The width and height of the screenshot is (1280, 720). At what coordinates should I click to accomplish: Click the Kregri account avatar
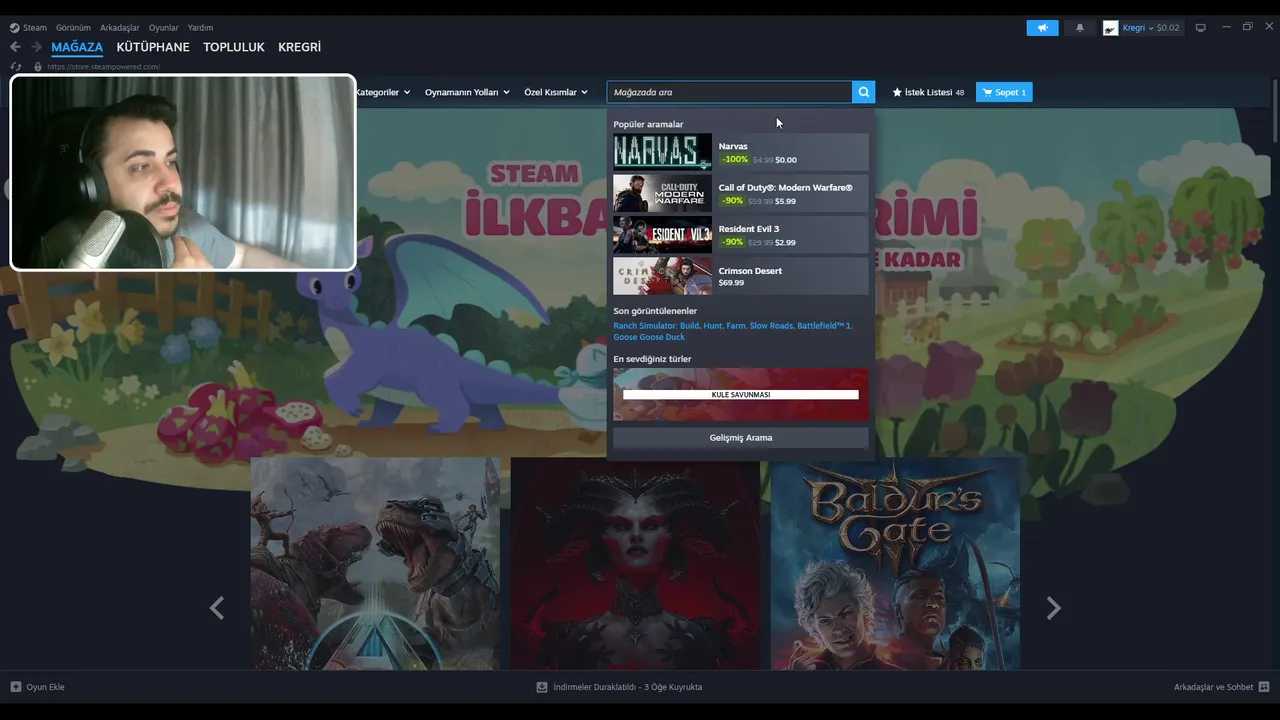click(1110, 28)
